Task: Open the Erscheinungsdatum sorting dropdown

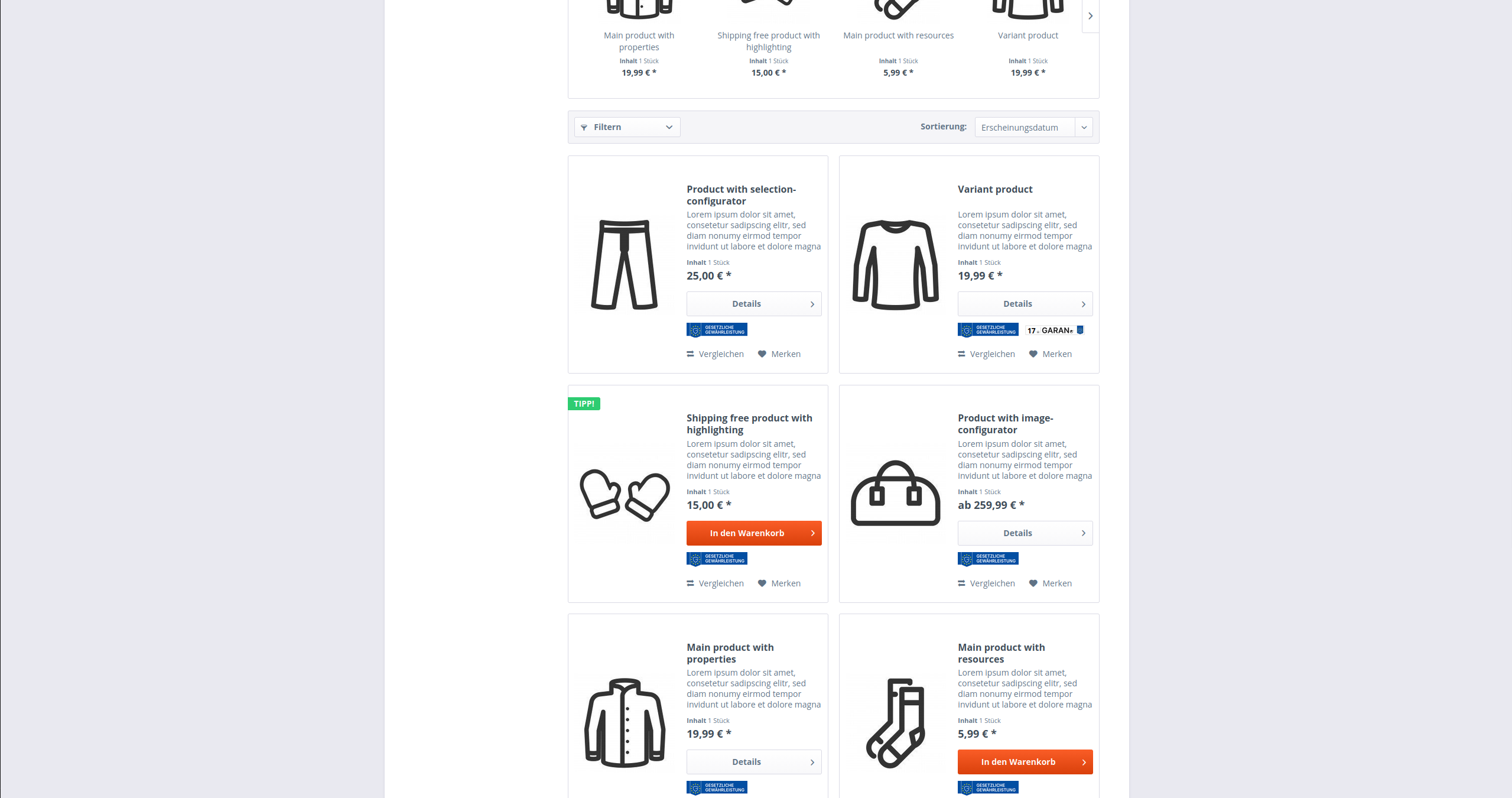Action: coord(1033,127)
